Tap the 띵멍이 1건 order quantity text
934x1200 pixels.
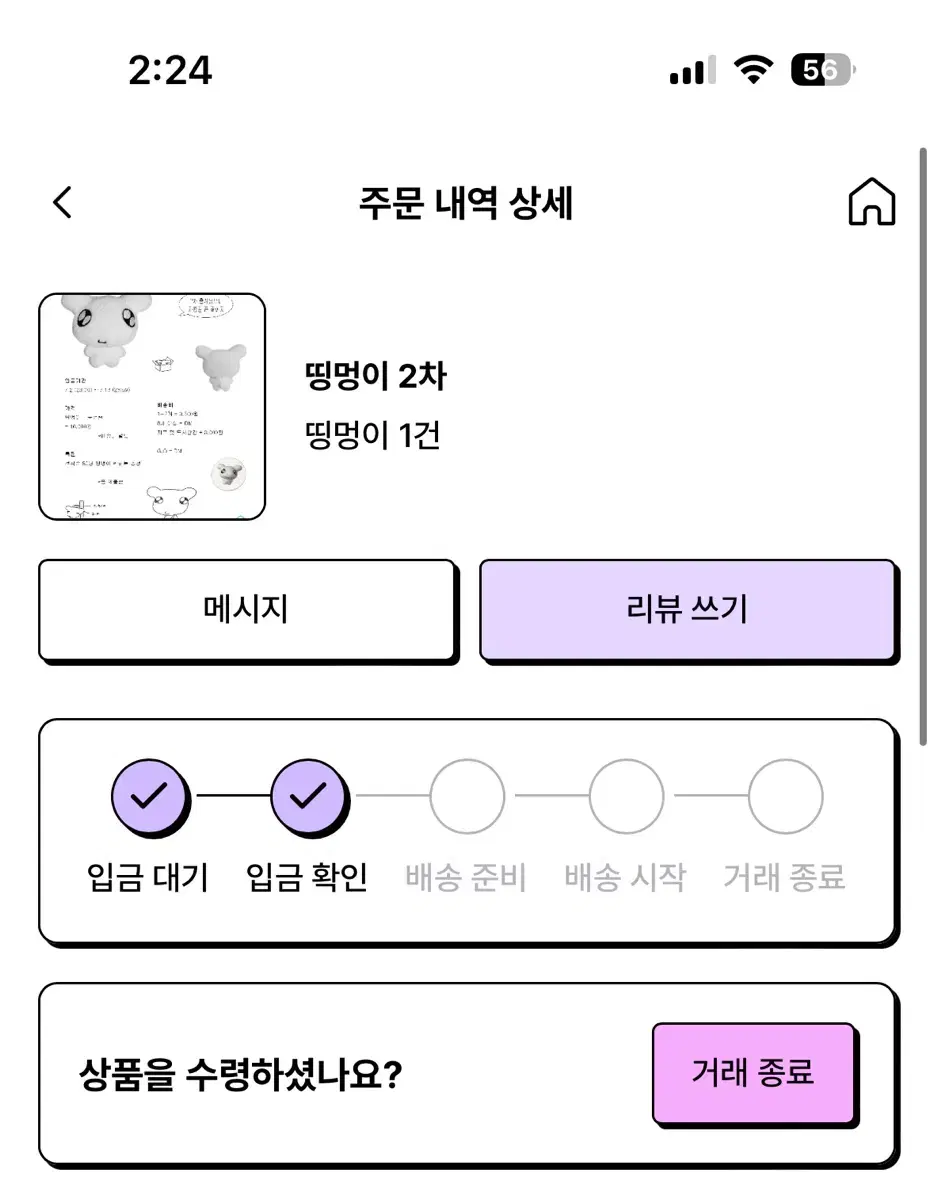point(372,435)
